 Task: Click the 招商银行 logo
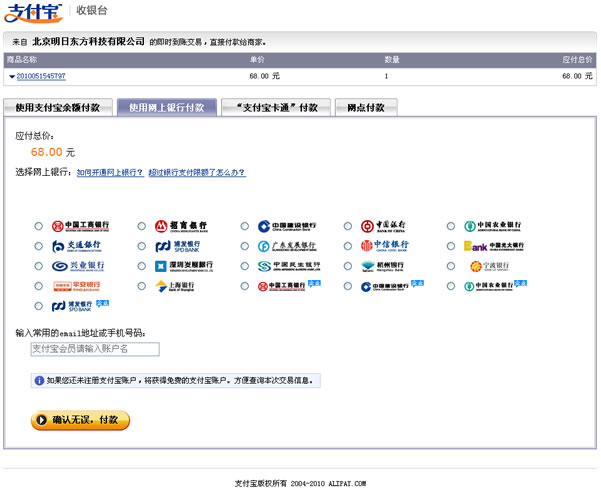[x=181, y=226]
